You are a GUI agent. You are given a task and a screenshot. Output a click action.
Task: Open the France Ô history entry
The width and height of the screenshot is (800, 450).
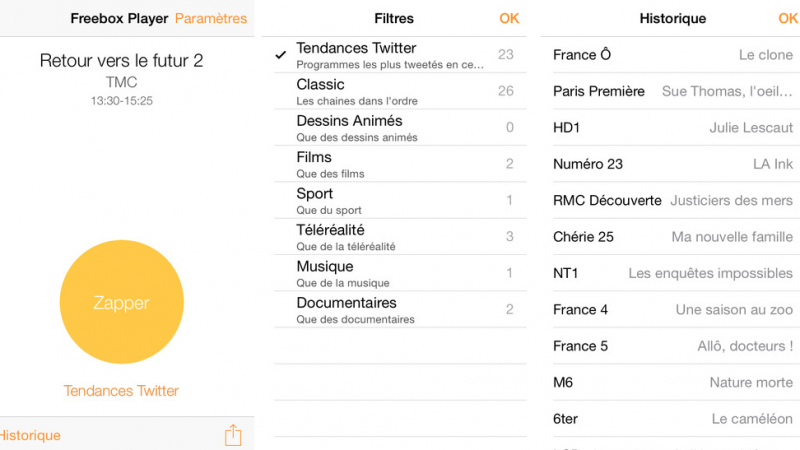coord(672,55)
